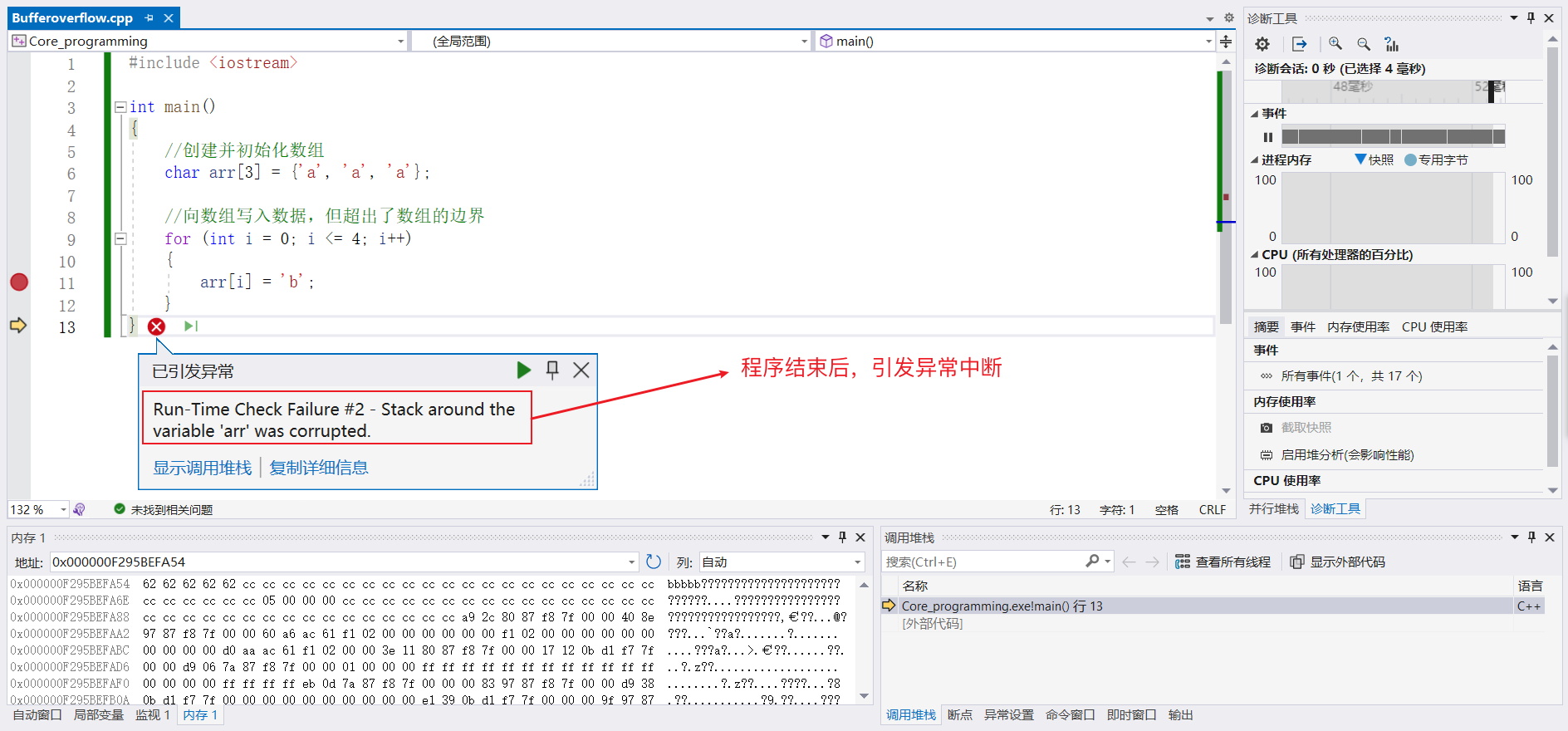1568x731 pixels.
Task: Open diagnostic tools settings gear
Action: pyautogui.click(x=1262, y=44)
